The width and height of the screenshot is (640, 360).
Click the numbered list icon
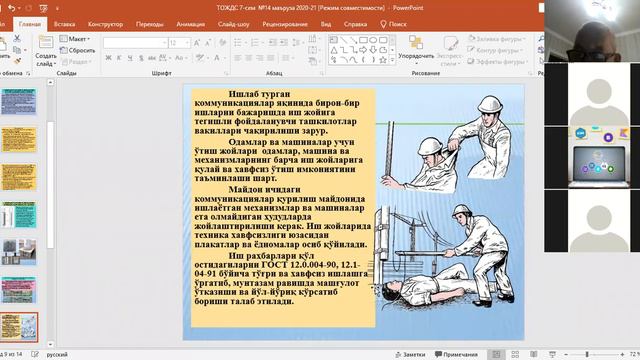(255, 42)
